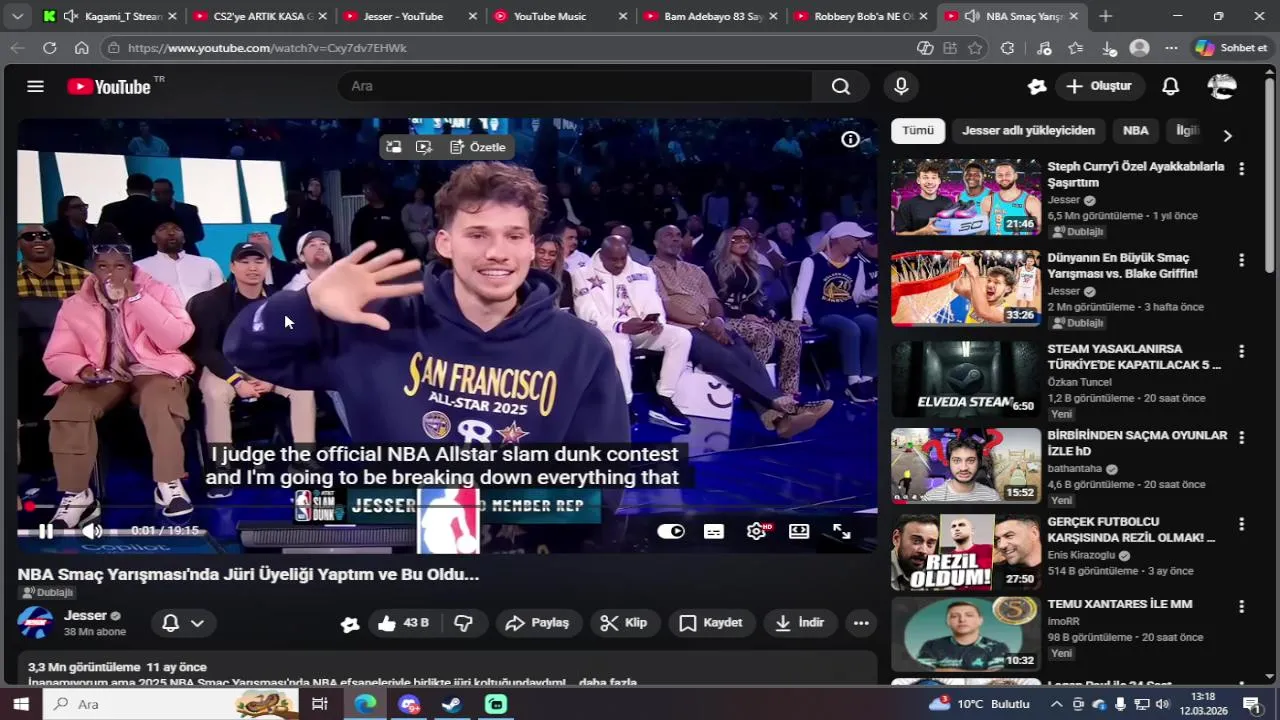Open Blake Griffin dunk contest video thumbnail
1280x720 pixels.
966,288
